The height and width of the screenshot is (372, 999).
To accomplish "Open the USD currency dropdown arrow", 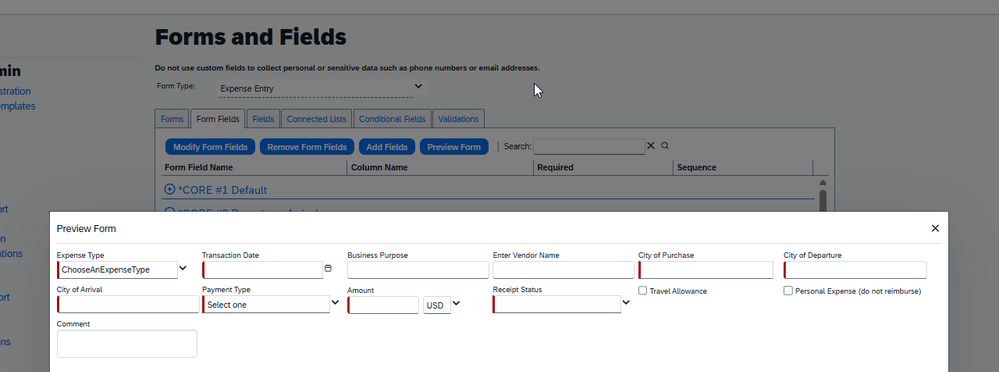I will pos(456,303).
